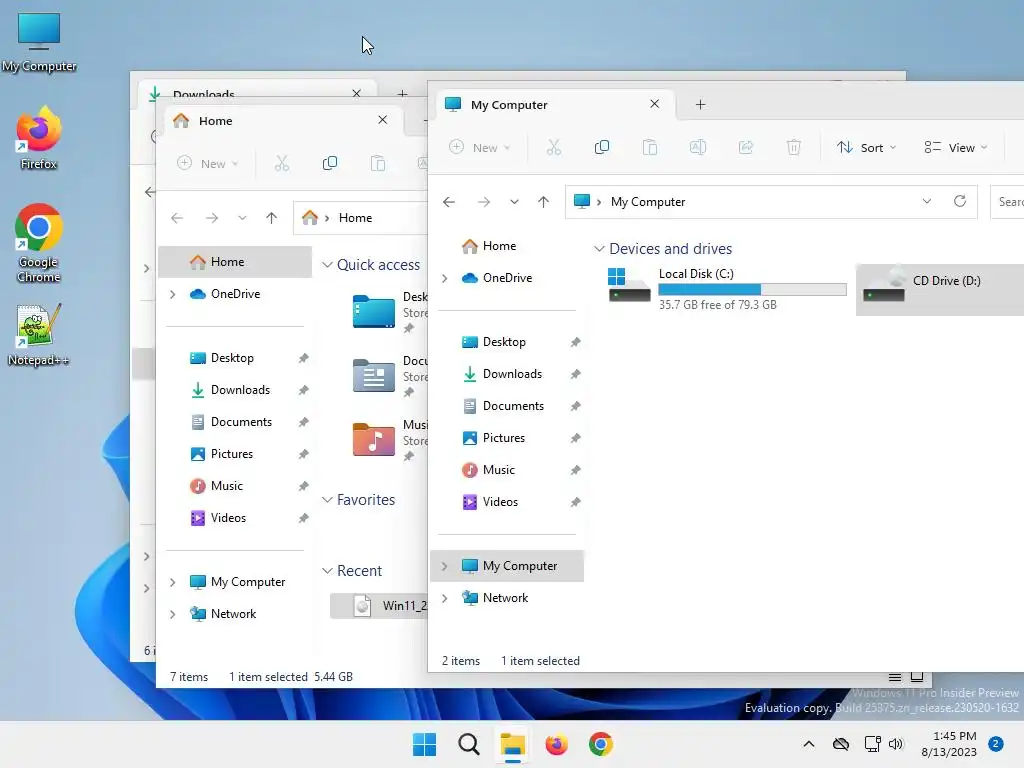This screenshot has height=768, width=1024.
Task: Go up one level in My Computer window
Action: tap(543, 202)
